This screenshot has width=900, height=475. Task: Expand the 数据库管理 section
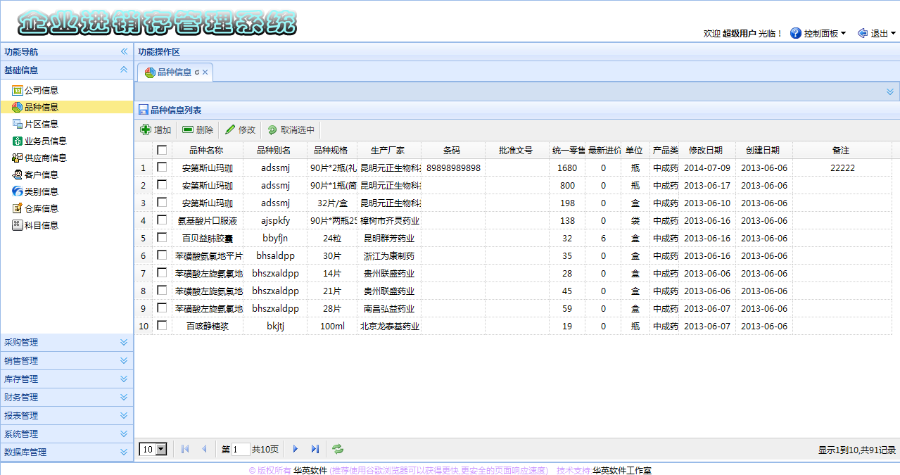(124, 452)
